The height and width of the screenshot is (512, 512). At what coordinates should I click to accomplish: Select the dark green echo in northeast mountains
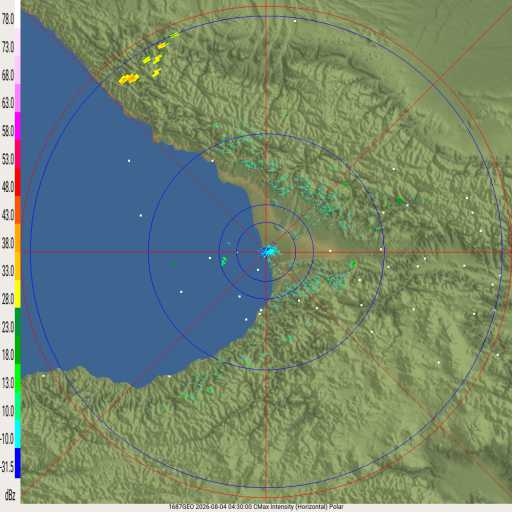(x=399, y=200)
